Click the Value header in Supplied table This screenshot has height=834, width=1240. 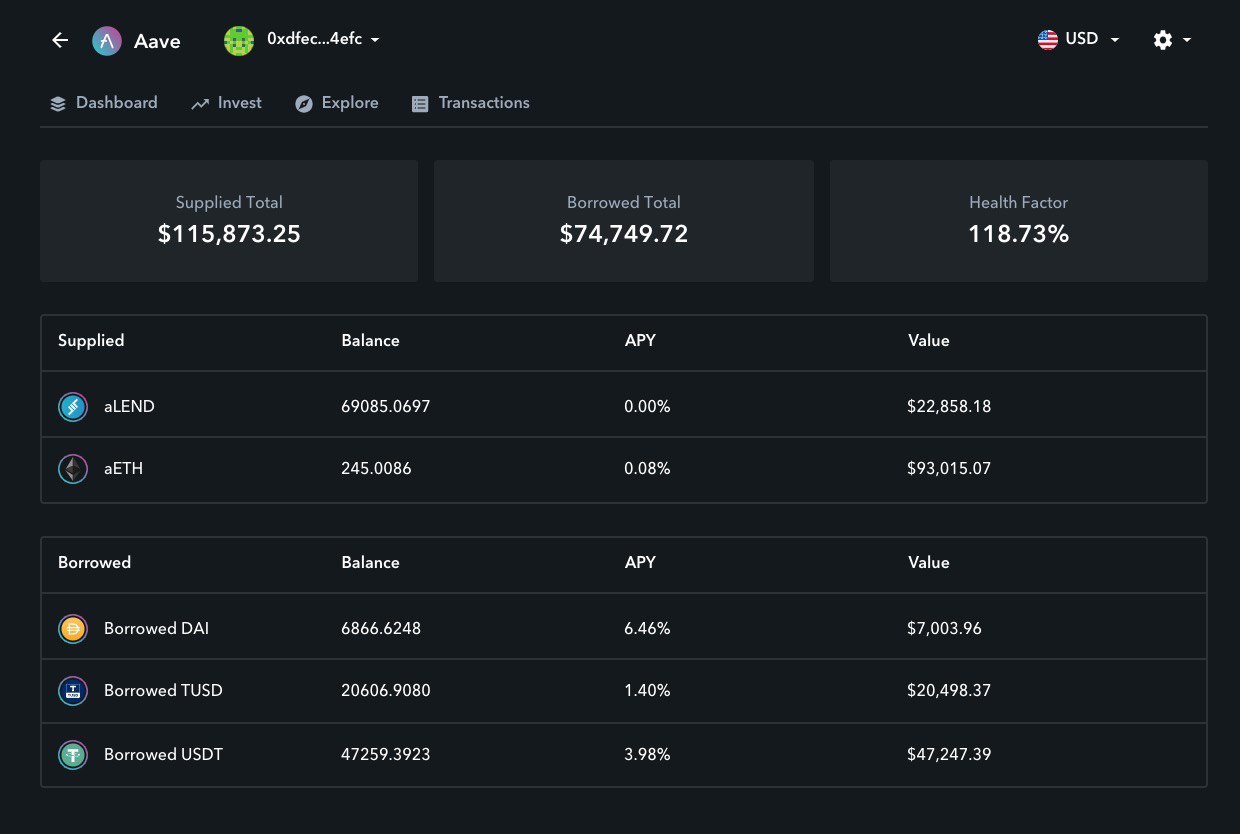tap(929, 340)
